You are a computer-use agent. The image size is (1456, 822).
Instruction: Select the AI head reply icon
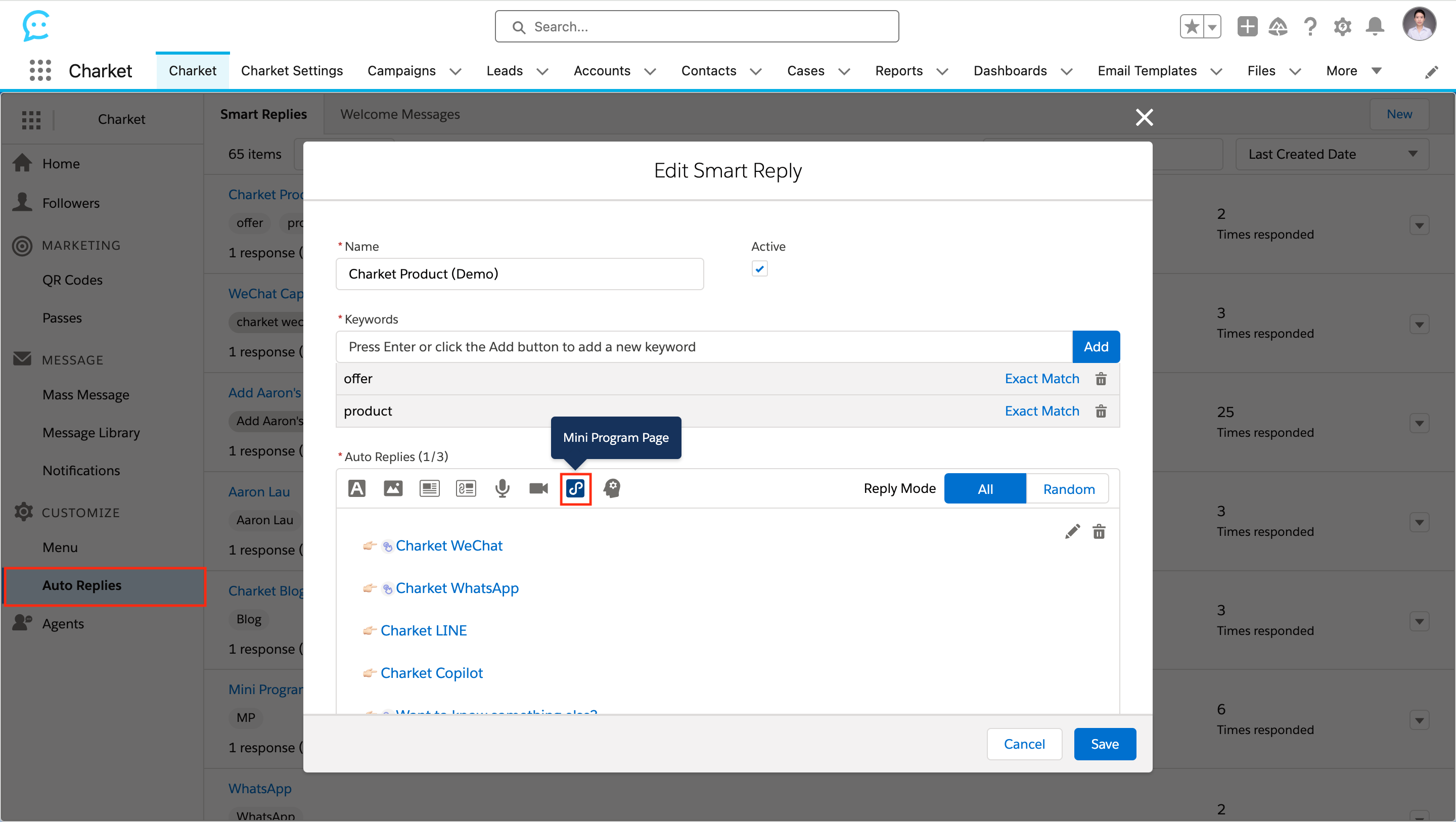[x=612, y=488]
